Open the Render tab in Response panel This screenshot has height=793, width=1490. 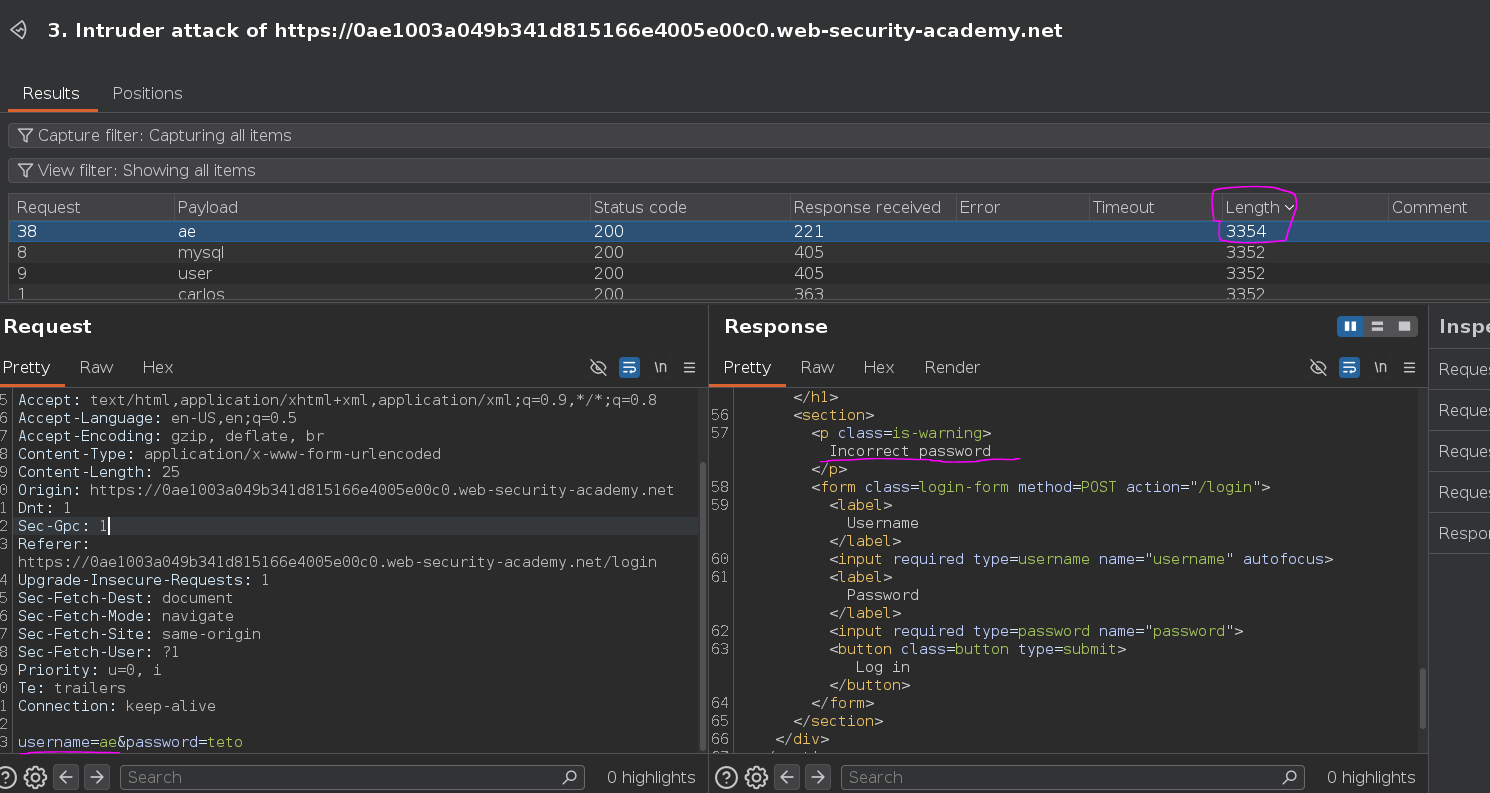(952, 367)
